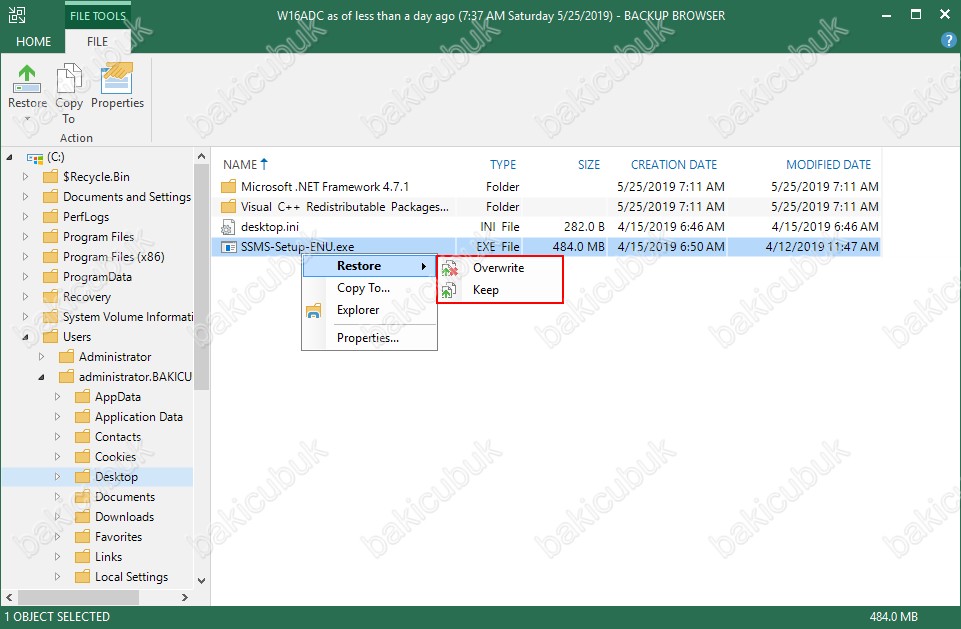The width and height of the screenshot is (961, 629).
Task: Sort by the TYPE column header
Action: (x=503, y=164)
